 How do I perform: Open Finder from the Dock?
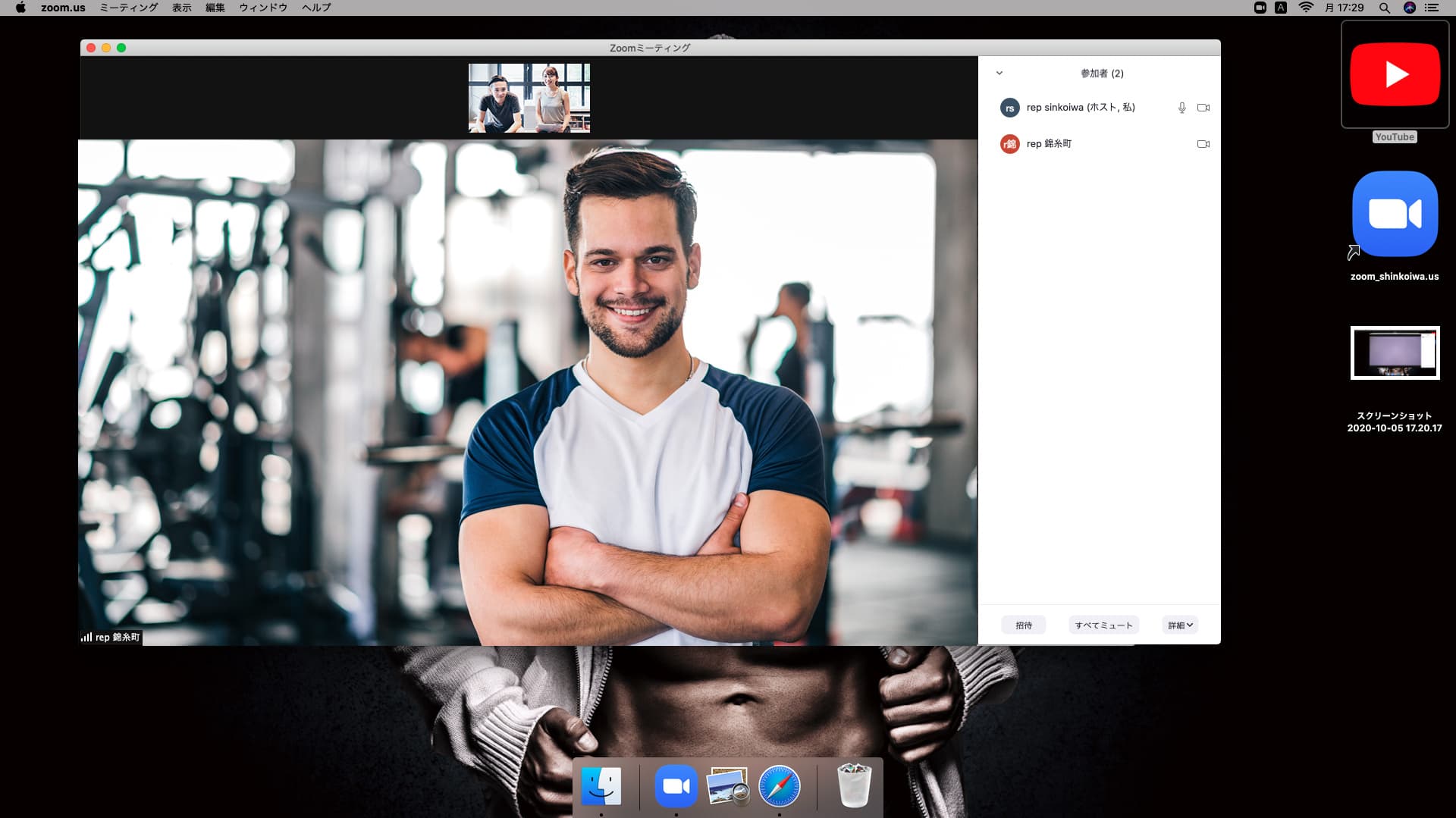(601, 786)
